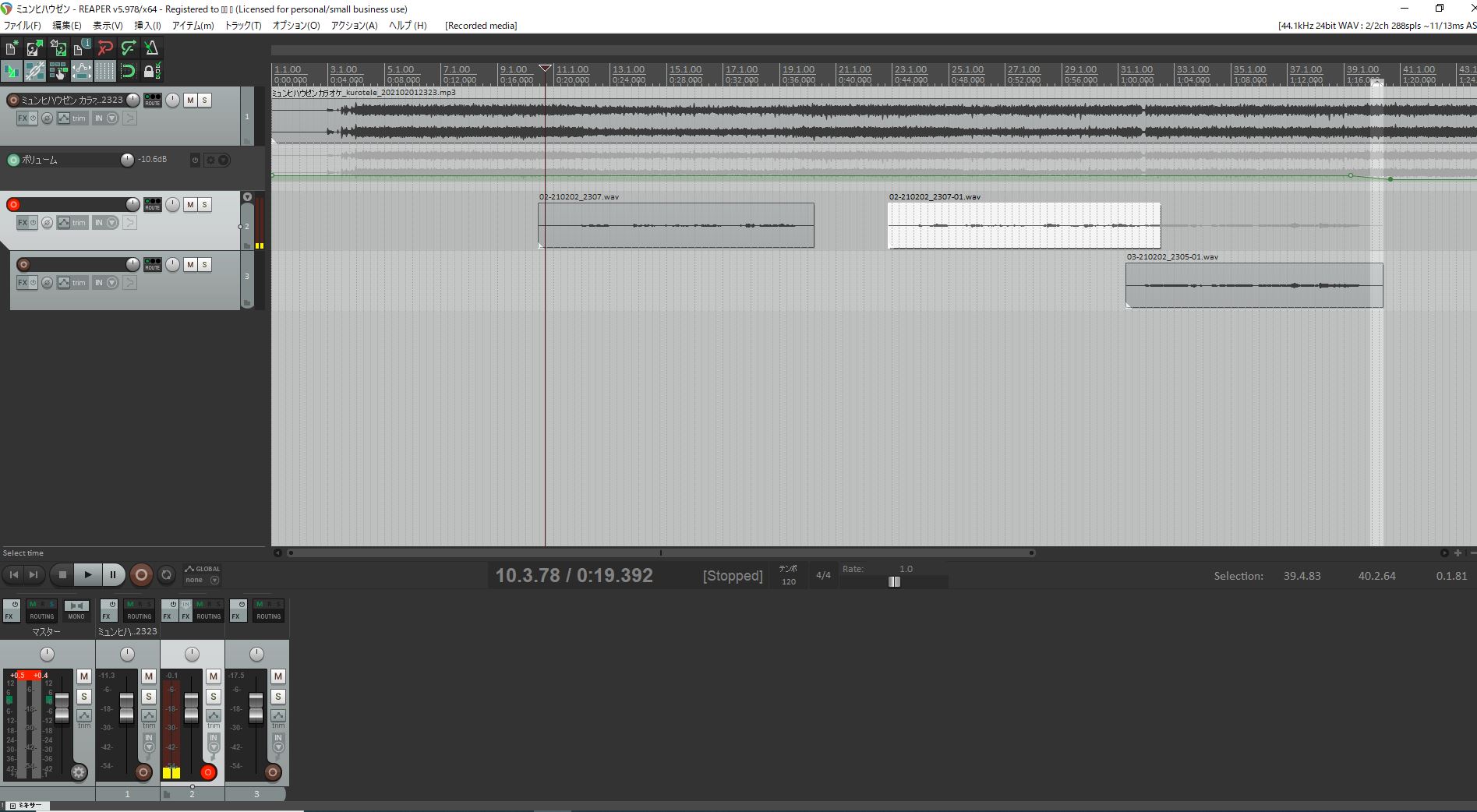Click the 4/4 time signature field

tap(823, 575)
